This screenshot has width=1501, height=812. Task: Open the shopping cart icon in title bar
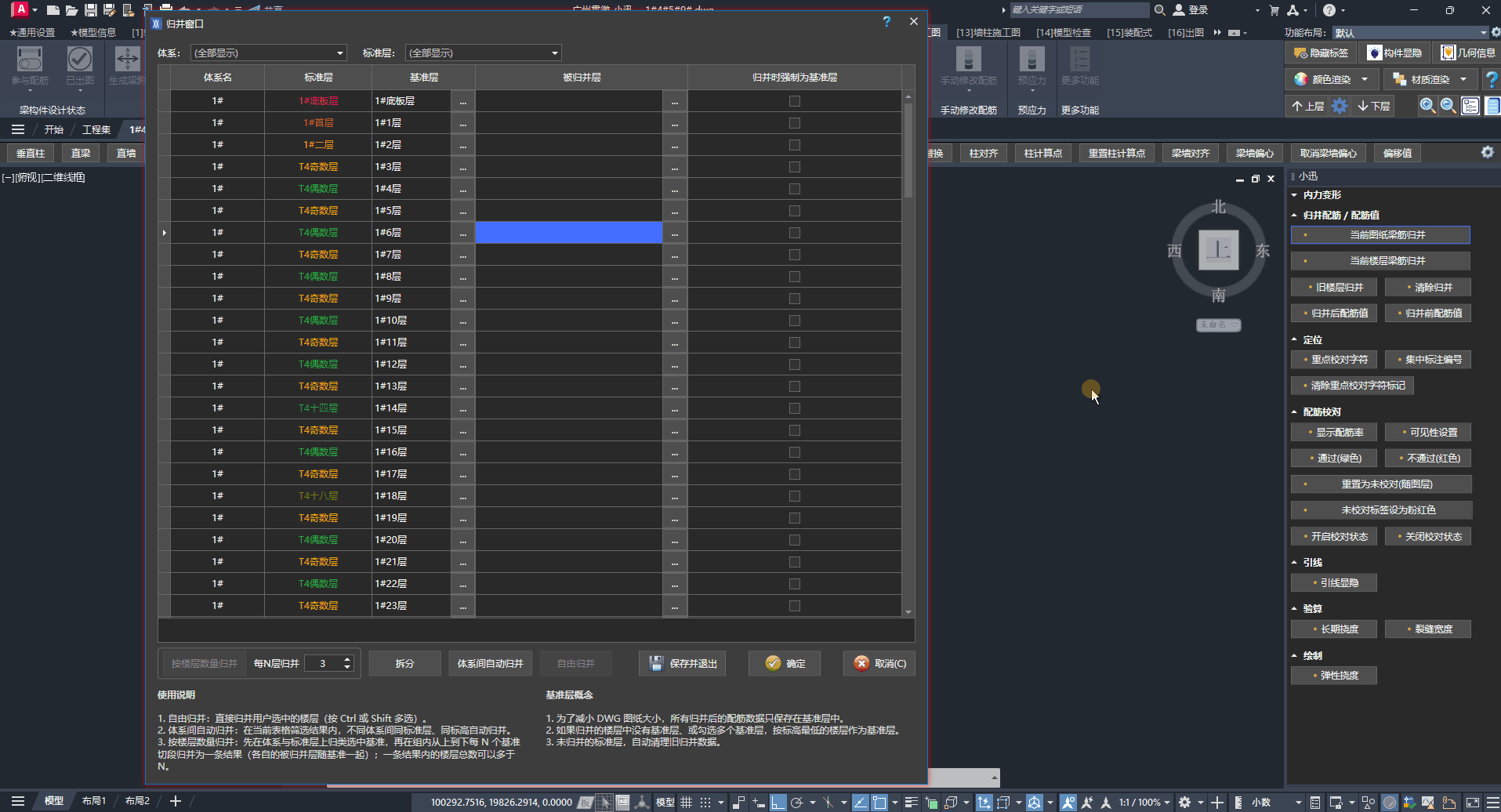pos(1274,10)
